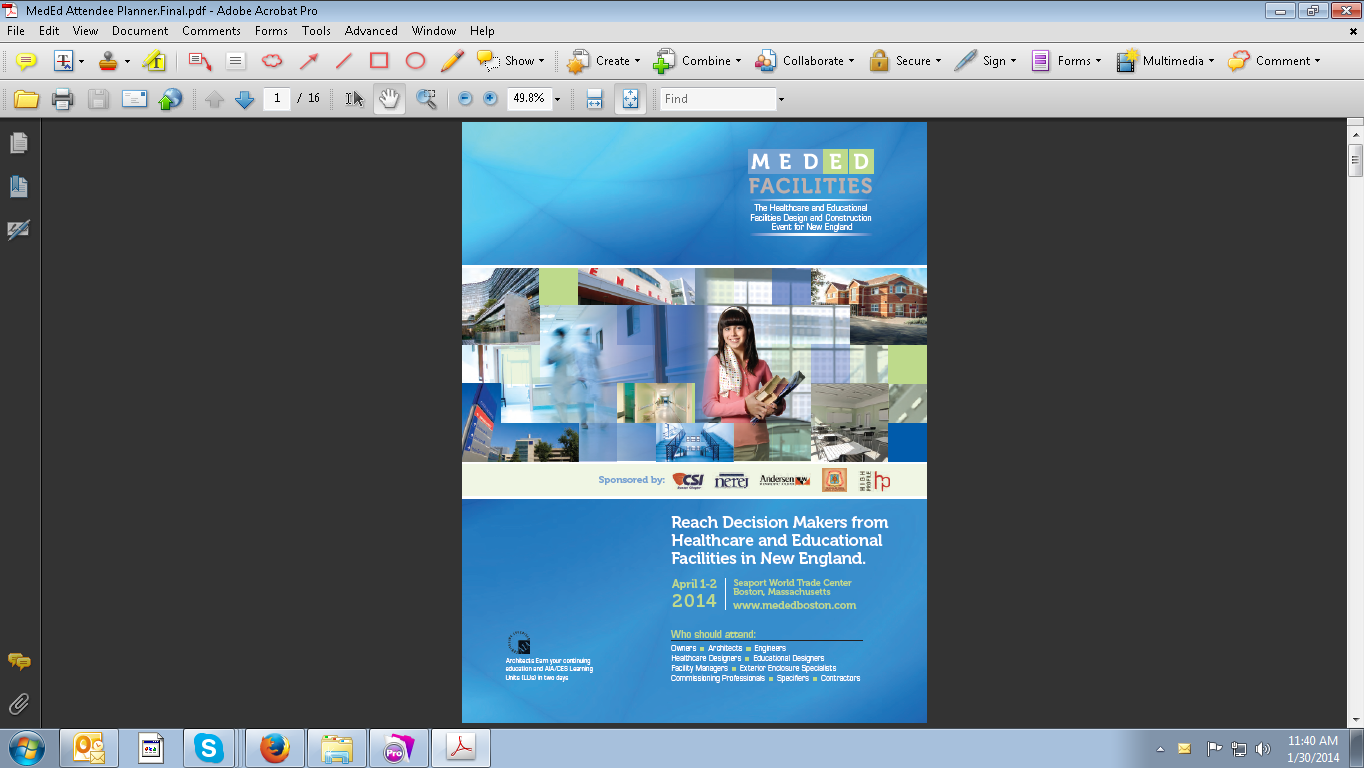Select the Line drawing tool
This screenshot has width=1364, height=768.
344,61
